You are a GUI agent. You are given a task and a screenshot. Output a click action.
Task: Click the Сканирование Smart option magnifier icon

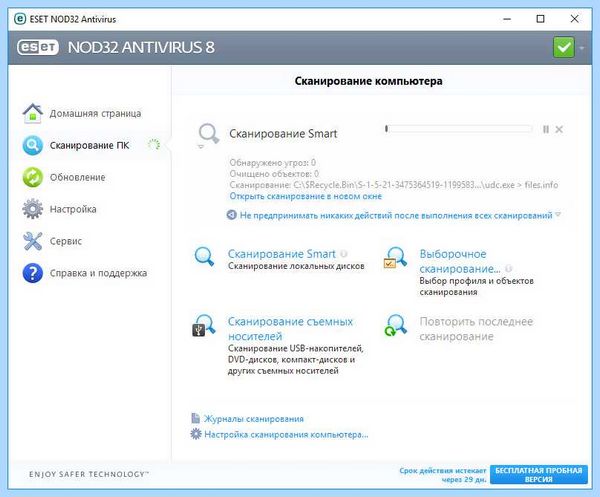coord(204,256)
